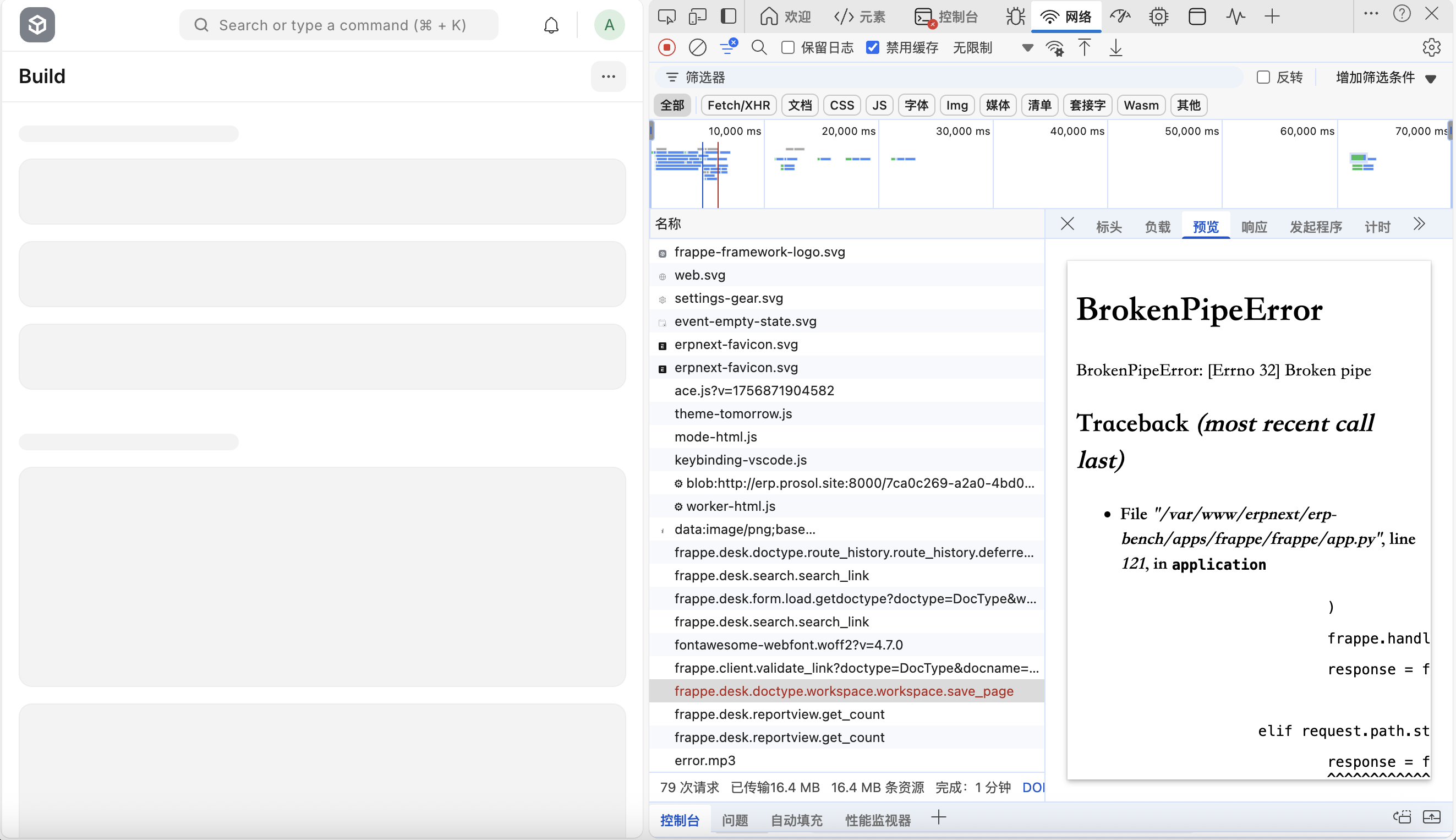Viewport: 1456px width, 840px height.
Task: Open network settings gear icon
Action: click(1432, 47)
